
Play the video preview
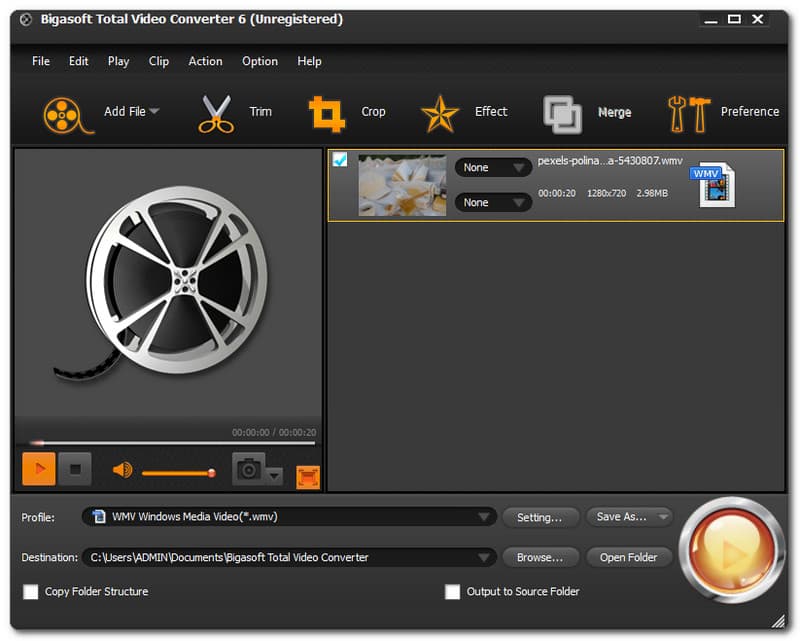(x=39, y=469)
